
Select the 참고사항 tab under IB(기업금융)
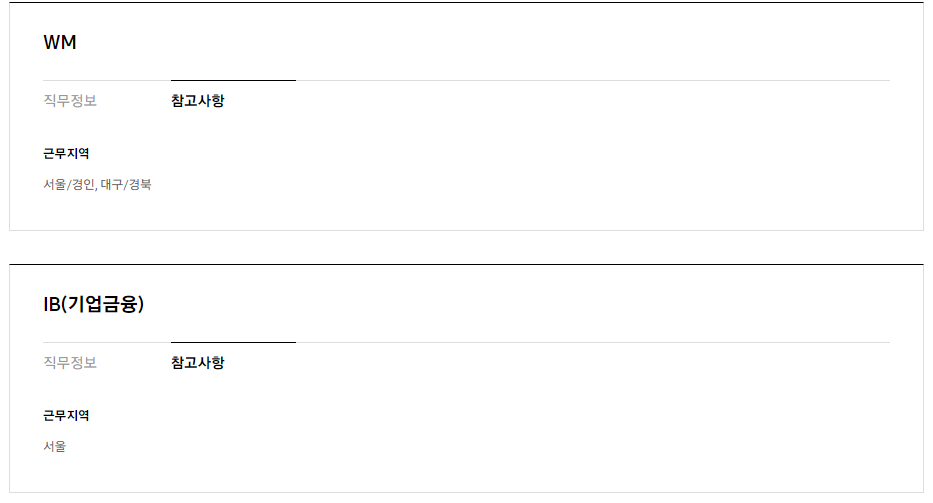coord(197,363)
